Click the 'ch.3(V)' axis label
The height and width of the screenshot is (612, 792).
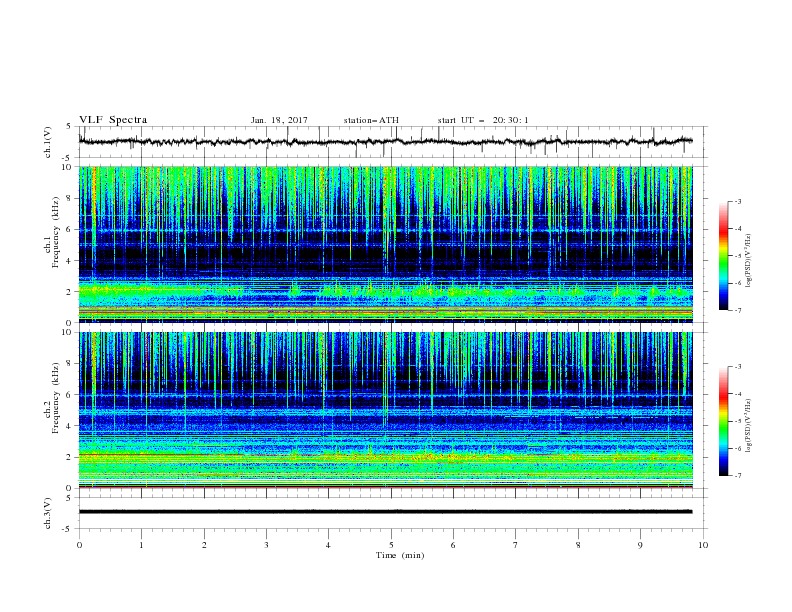(48, 513)
